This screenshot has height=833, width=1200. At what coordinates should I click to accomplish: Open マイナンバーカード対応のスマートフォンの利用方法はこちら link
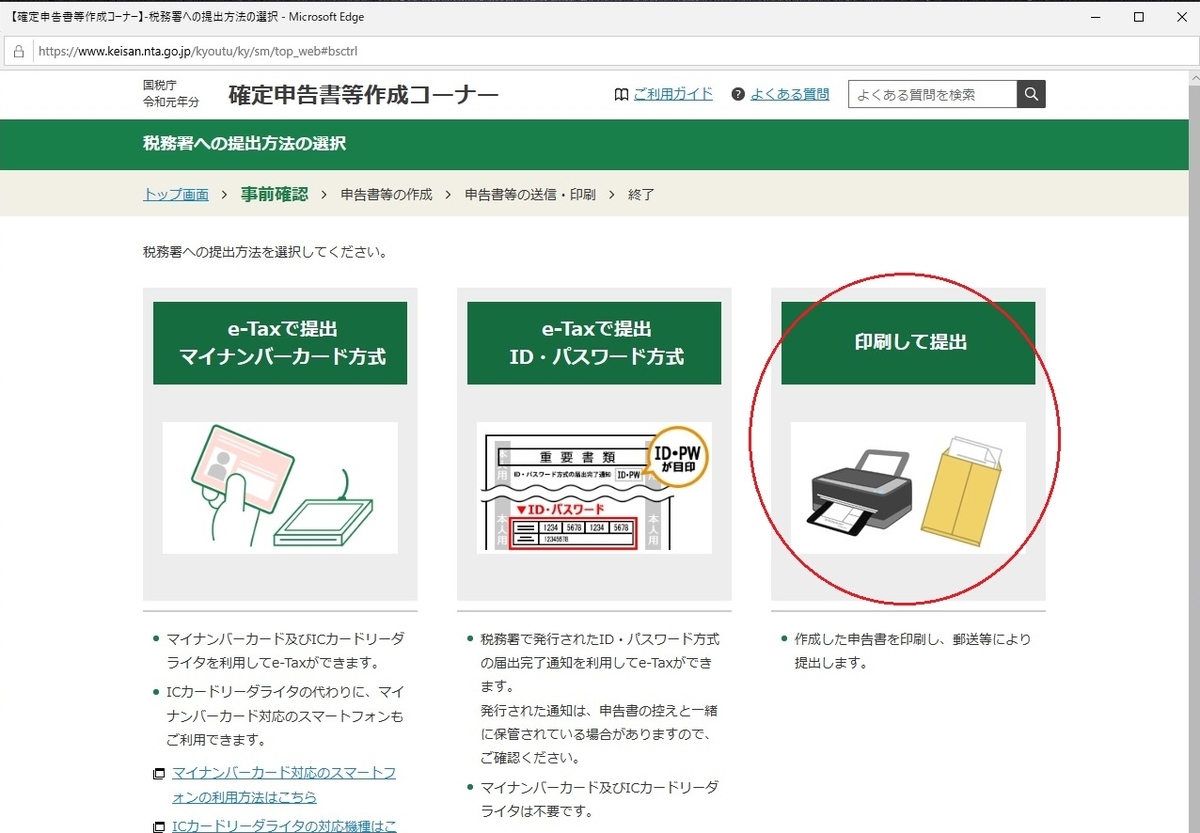point(284,785)
